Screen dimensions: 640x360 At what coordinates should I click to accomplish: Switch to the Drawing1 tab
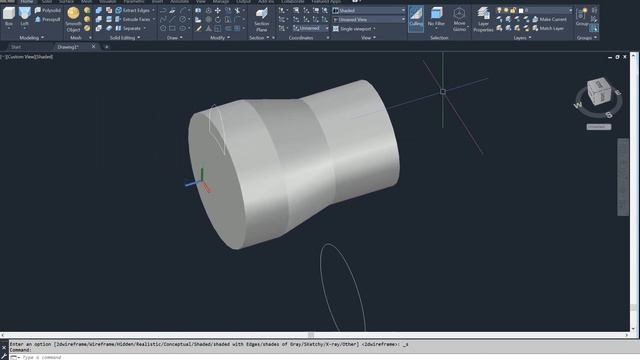(67, 47)
